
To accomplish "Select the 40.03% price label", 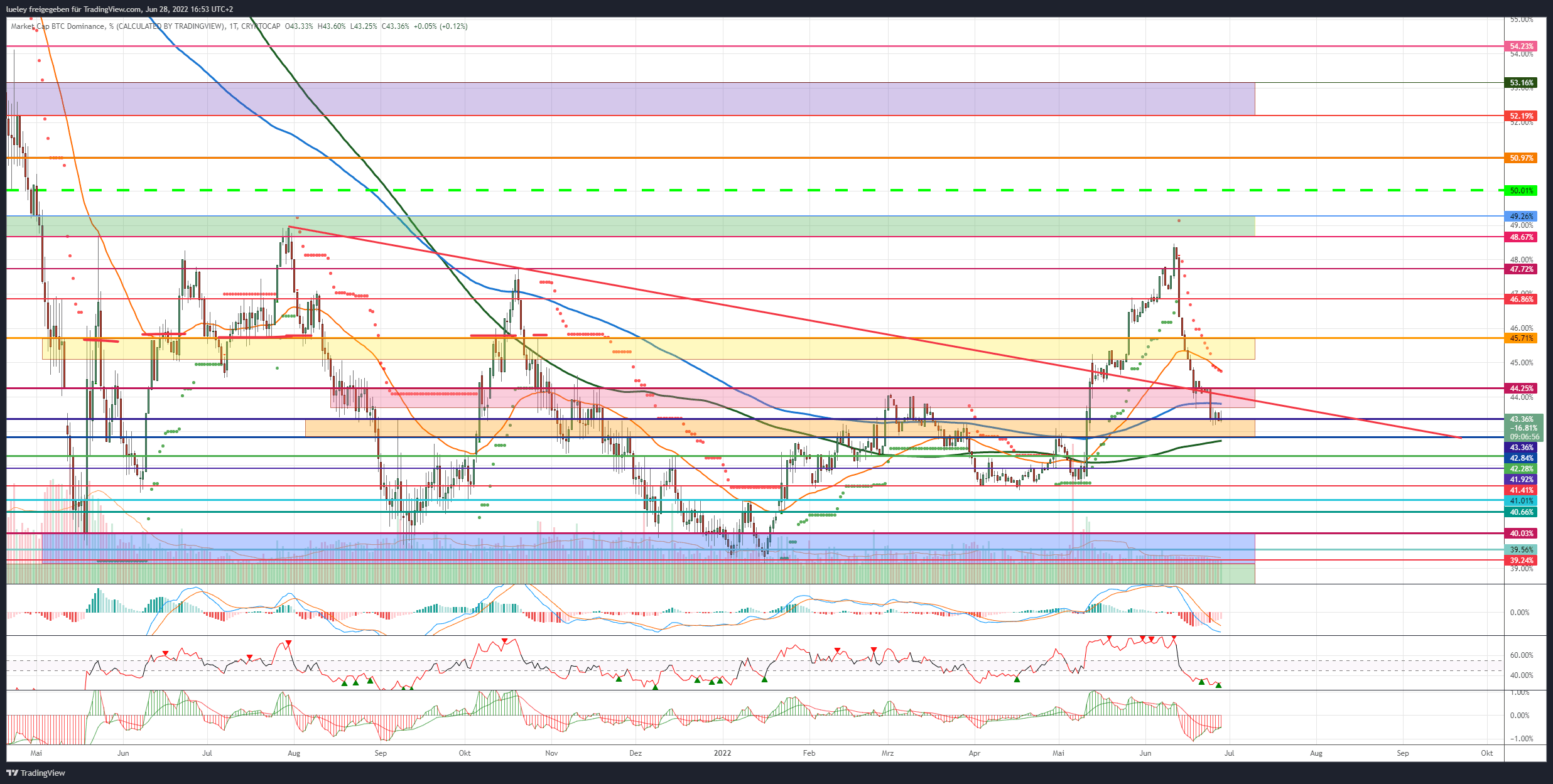I will click(1522, 534).
